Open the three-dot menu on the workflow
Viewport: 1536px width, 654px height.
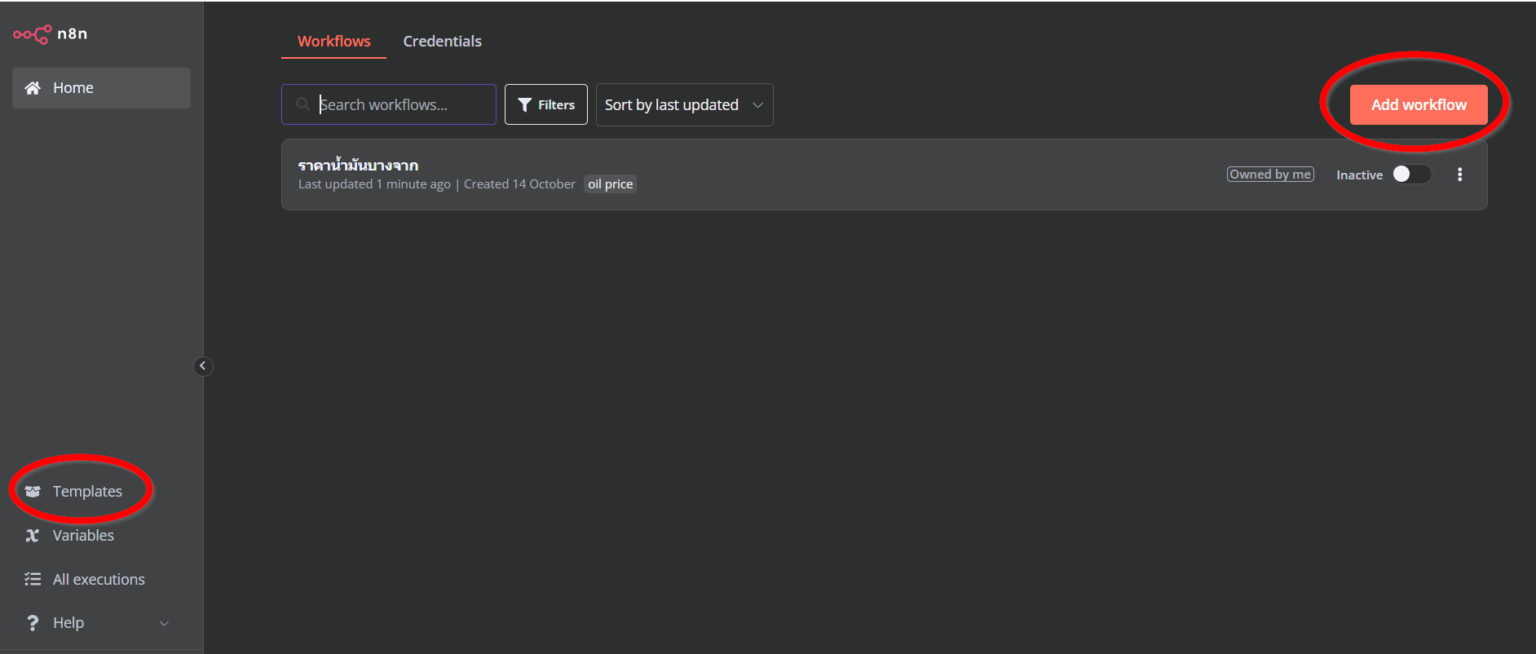coord(1459,174)
